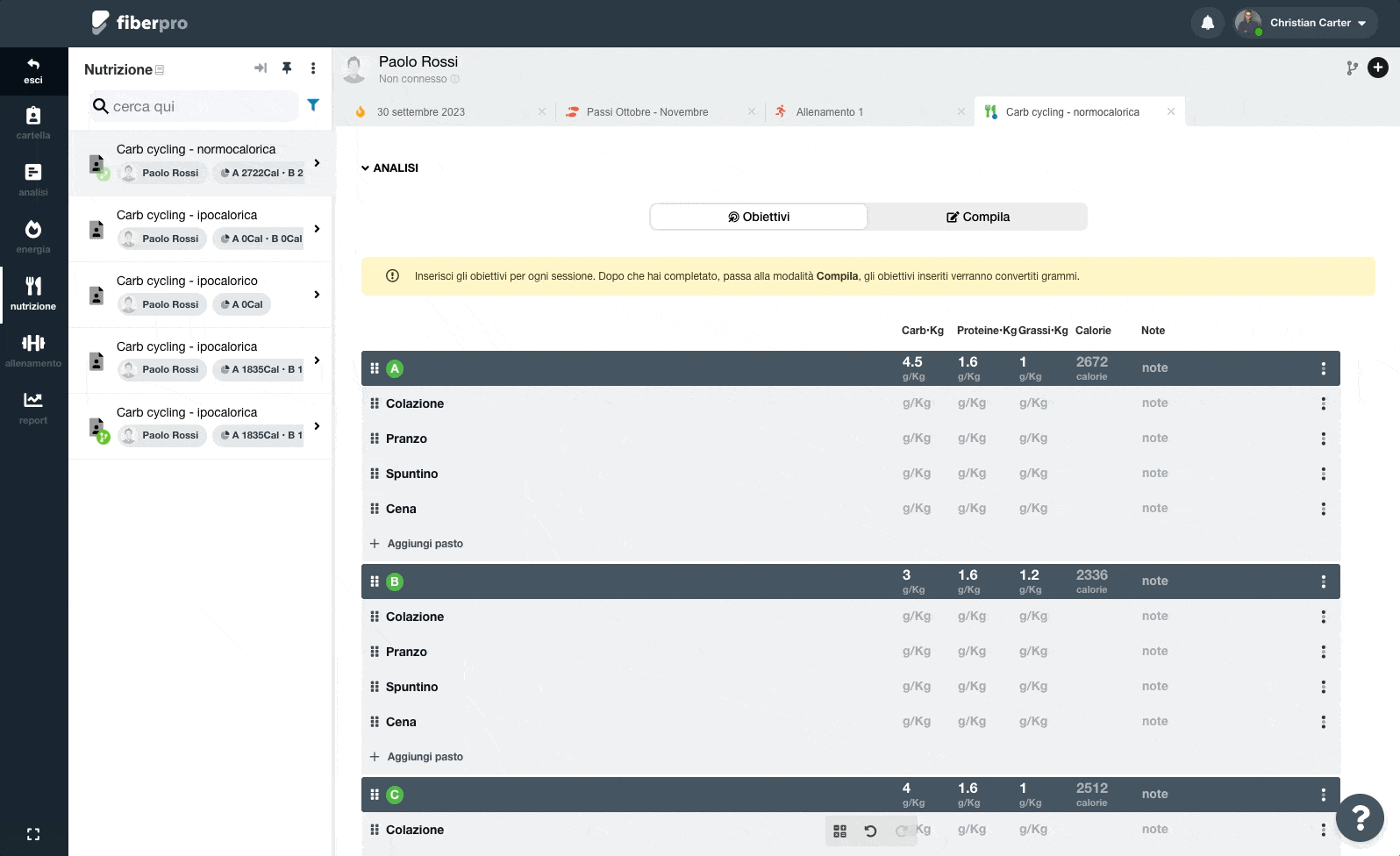Open Carb cycling - normocalorica list item
This screenshot has width=1400, height=856.
pos(201,163)
